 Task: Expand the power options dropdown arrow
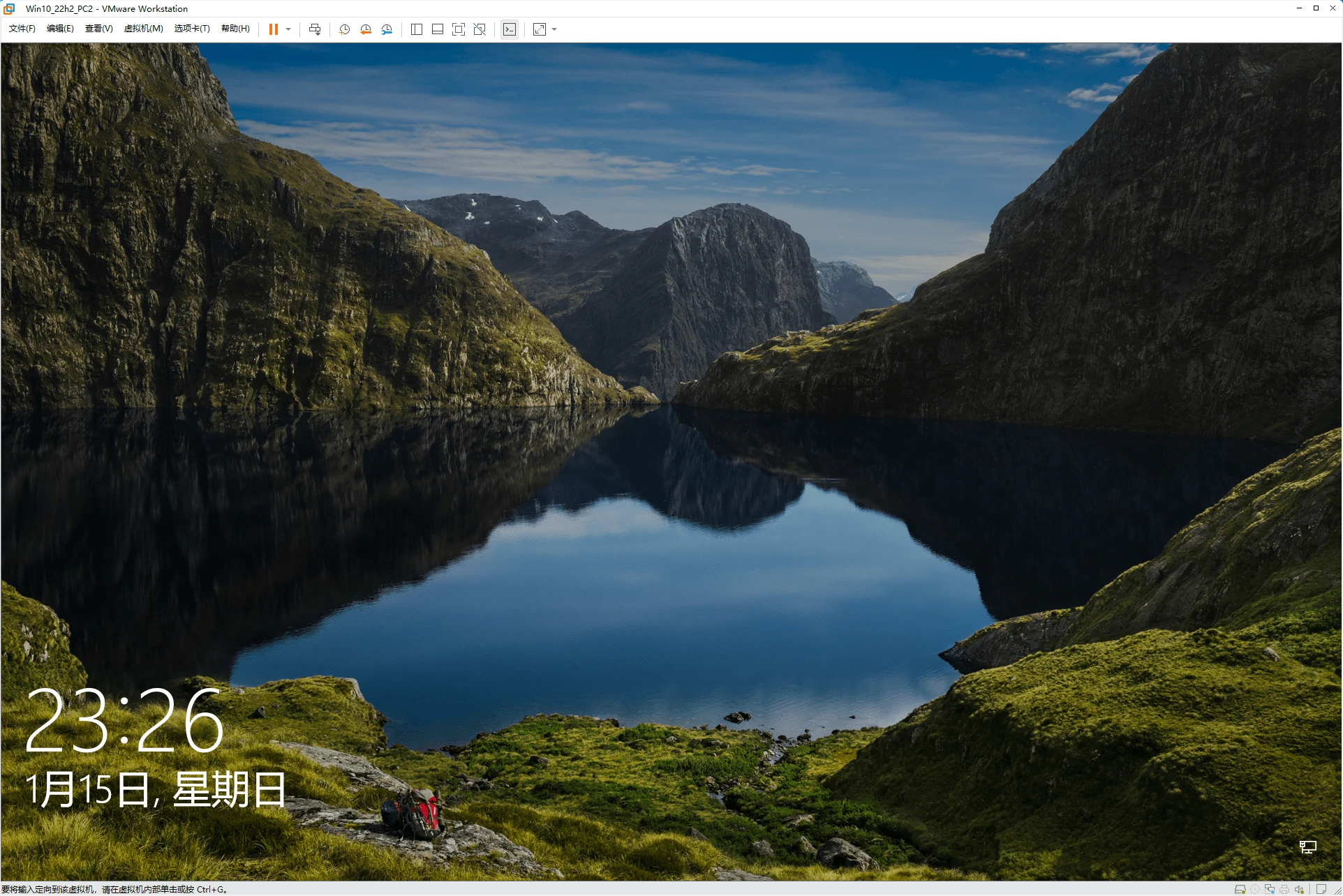click(x=288, y=29)
